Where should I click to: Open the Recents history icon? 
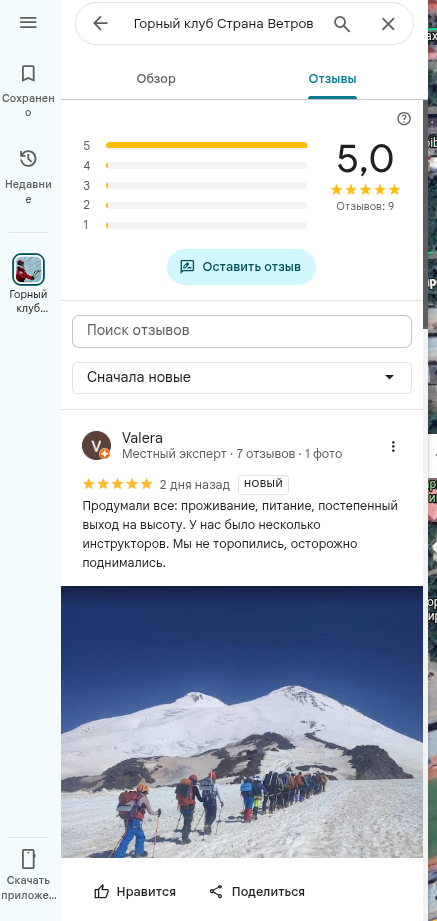(x=28, y=159)
